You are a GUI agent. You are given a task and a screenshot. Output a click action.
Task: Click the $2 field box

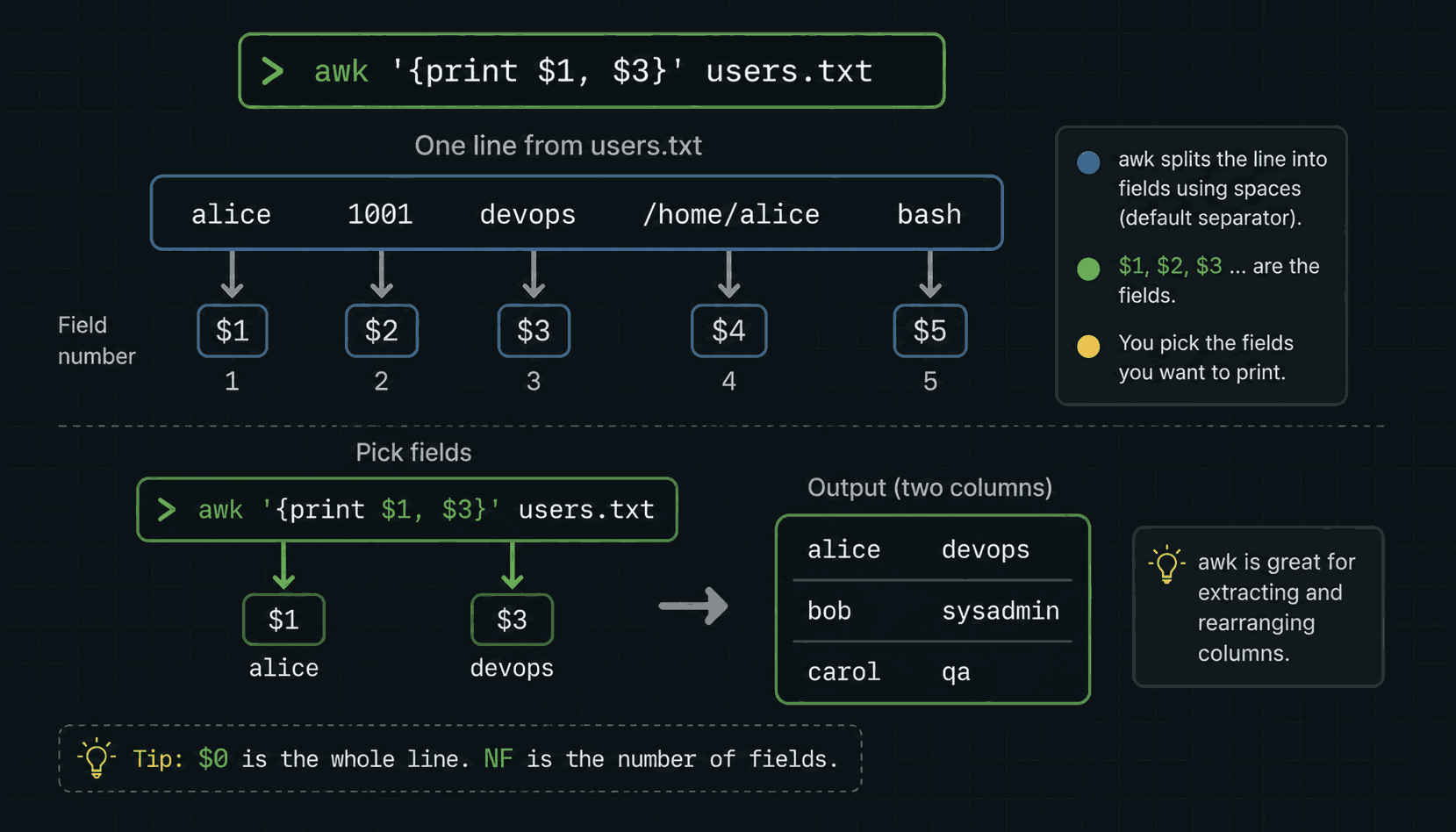pyautogui.click(x=382, y=331)
